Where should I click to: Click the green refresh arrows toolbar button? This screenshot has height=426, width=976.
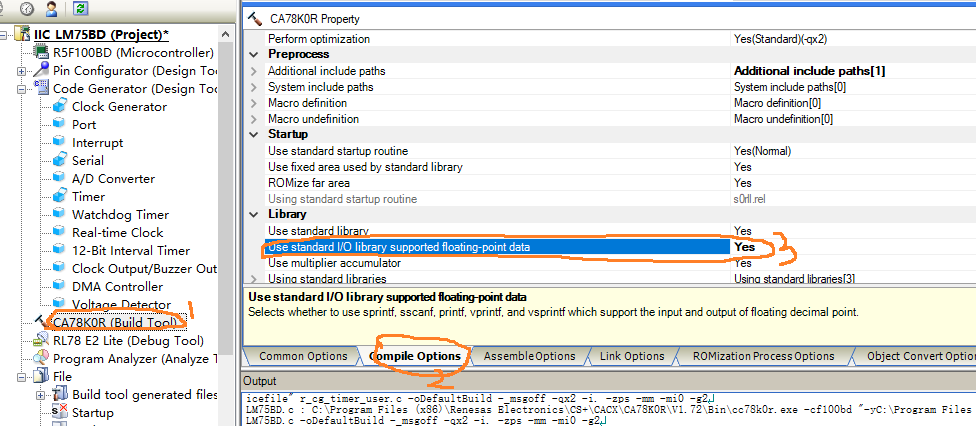(x=80, y=9)
